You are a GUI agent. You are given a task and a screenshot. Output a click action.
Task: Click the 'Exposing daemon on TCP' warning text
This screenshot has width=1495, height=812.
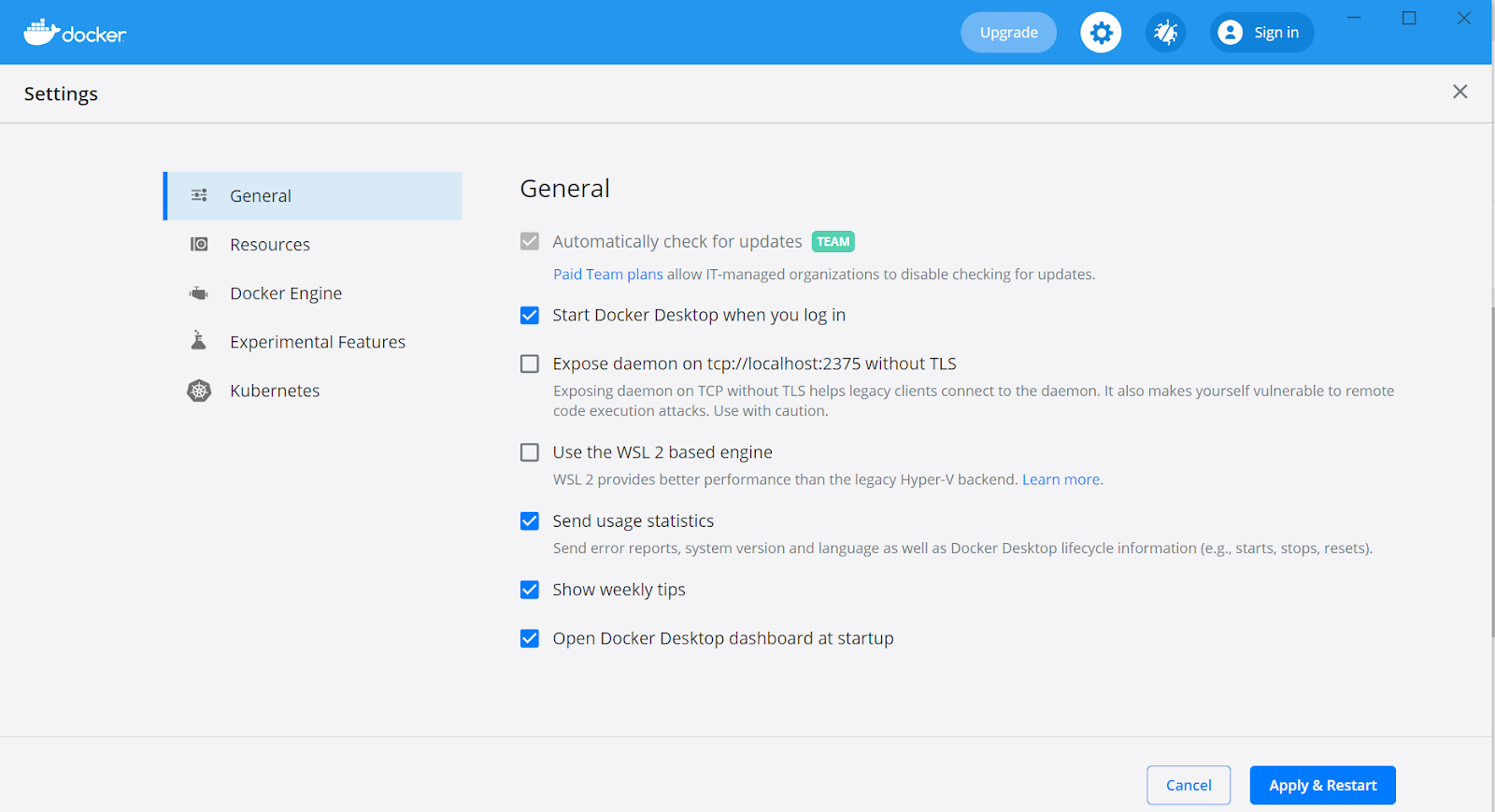(x=974, y=401)
